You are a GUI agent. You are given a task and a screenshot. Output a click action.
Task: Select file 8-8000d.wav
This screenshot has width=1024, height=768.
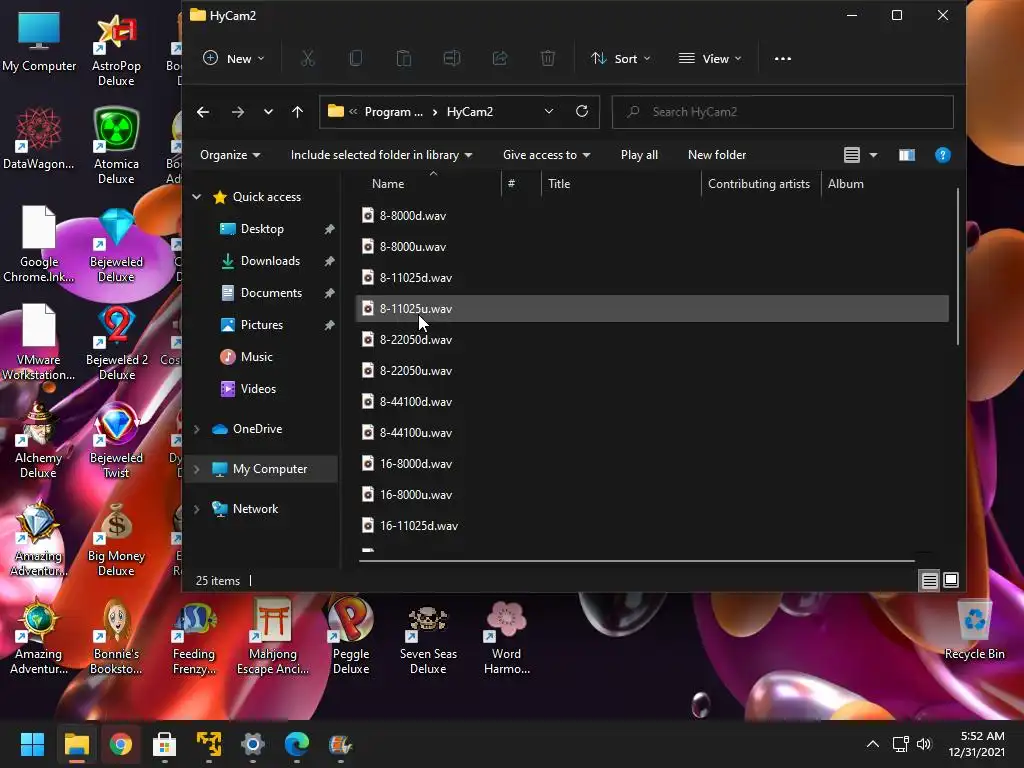[413, 216]
